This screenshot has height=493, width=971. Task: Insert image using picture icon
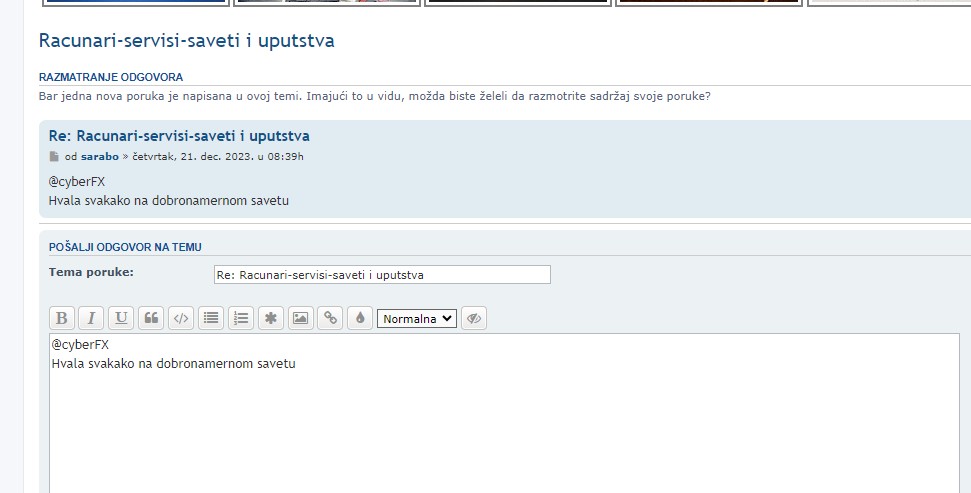pos(300,318)
